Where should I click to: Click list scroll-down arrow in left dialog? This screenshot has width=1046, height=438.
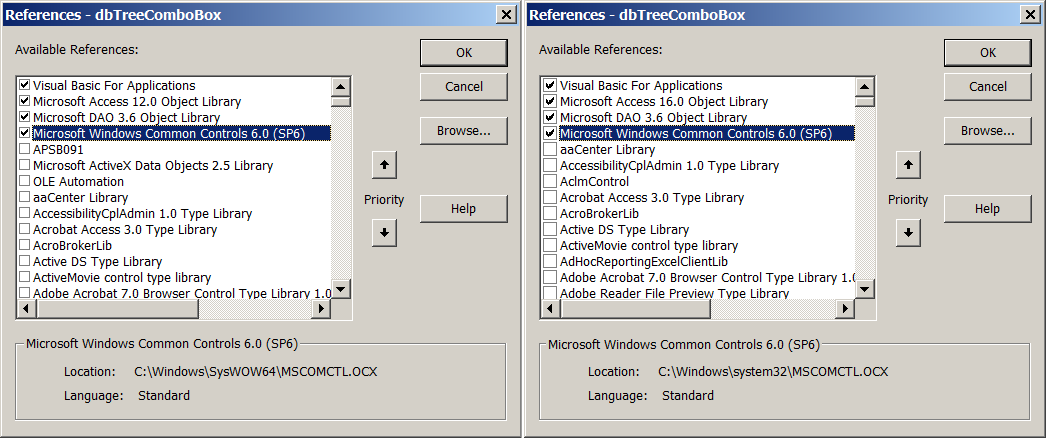pyautogui.click(x=341, y=289)
